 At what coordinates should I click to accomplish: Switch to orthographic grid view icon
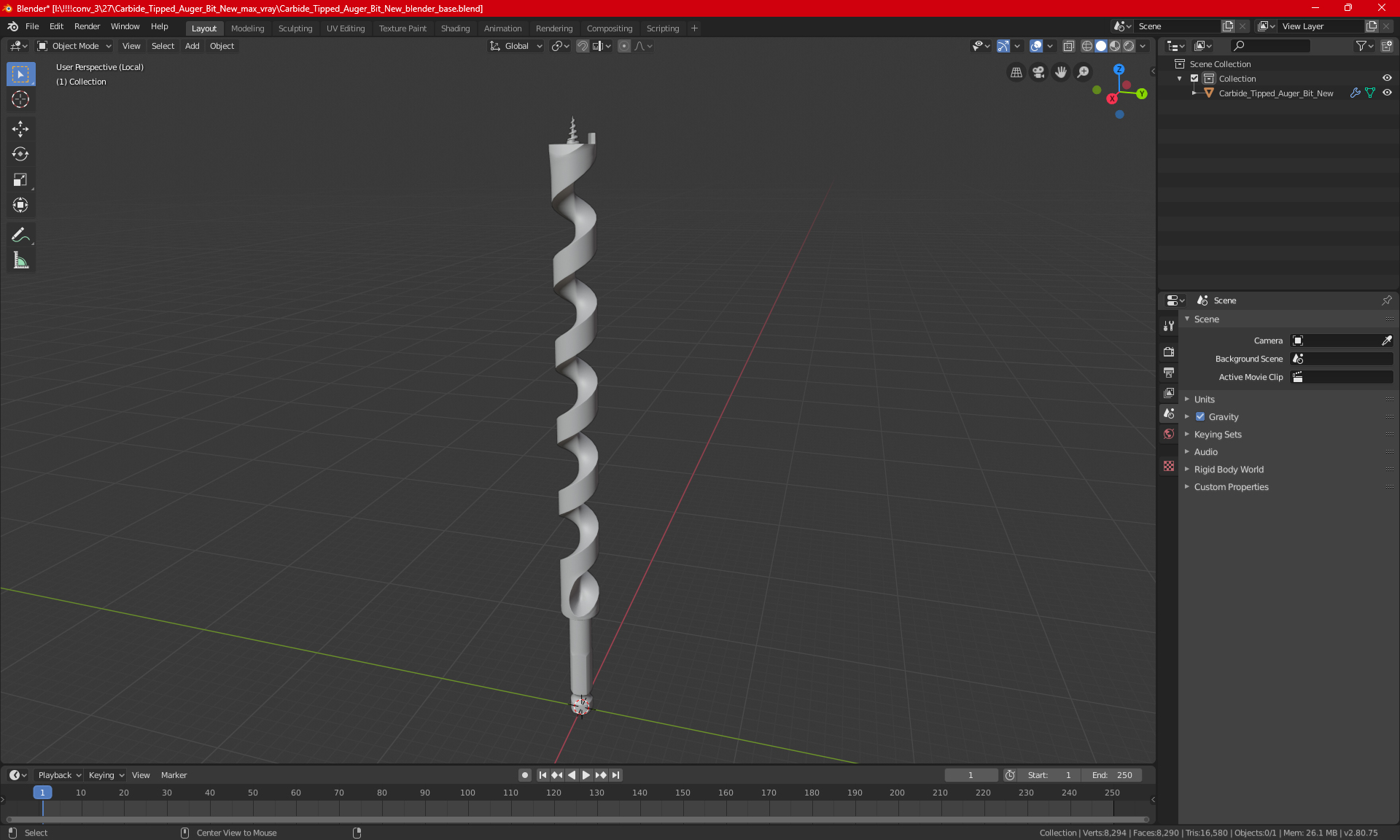point(1016,72)
